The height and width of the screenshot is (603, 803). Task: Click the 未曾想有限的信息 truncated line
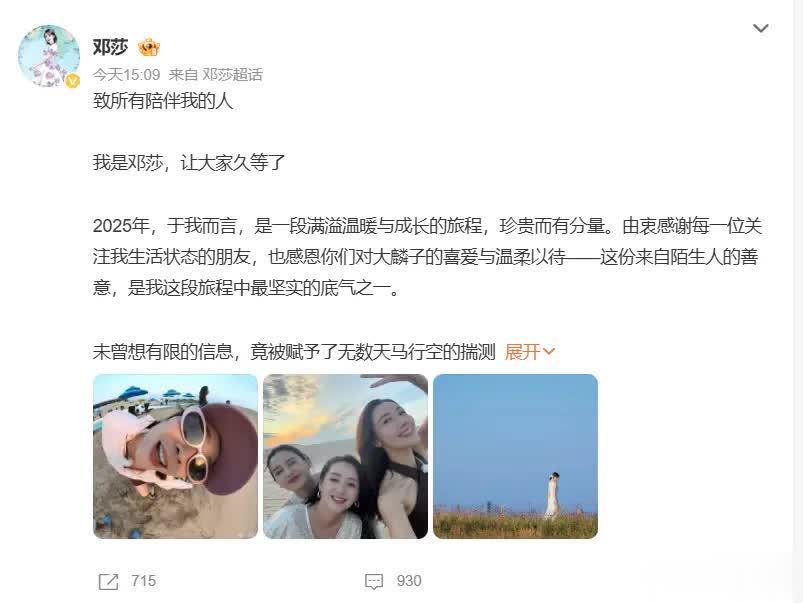[x=294, y=352]
